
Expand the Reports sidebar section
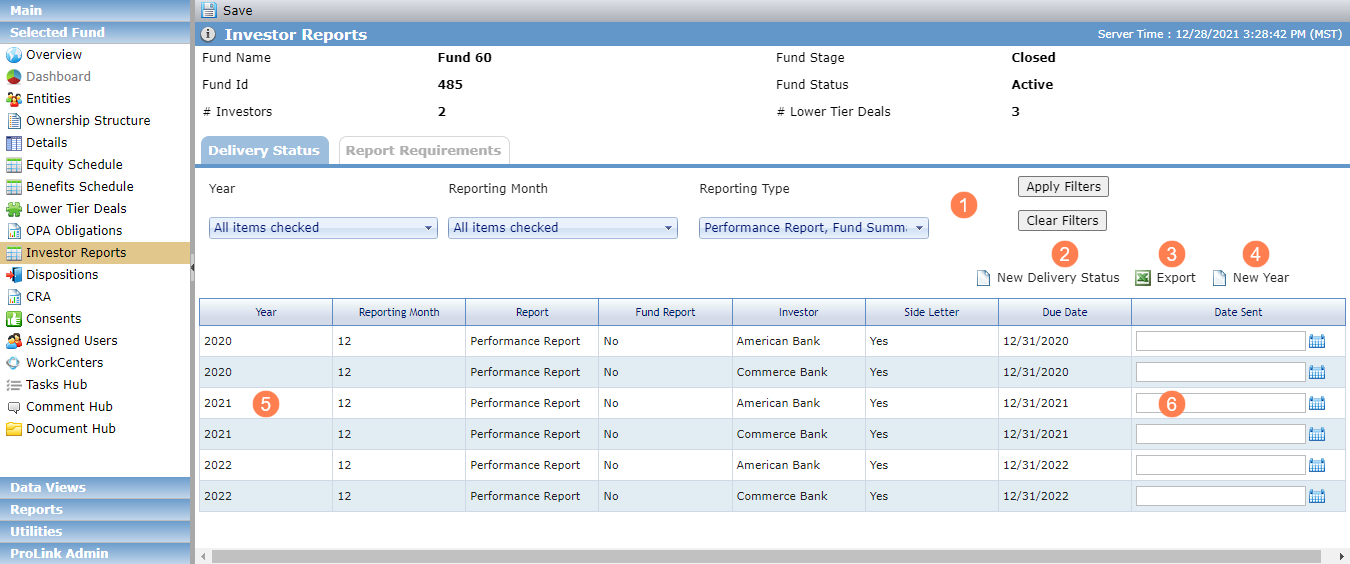[95, 510]
